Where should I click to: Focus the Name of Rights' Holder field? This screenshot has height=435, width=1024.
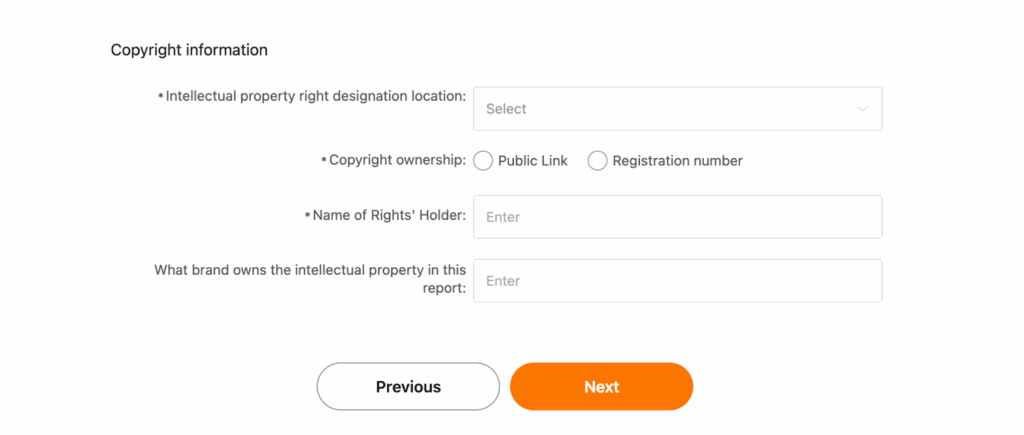pos(677,217)
